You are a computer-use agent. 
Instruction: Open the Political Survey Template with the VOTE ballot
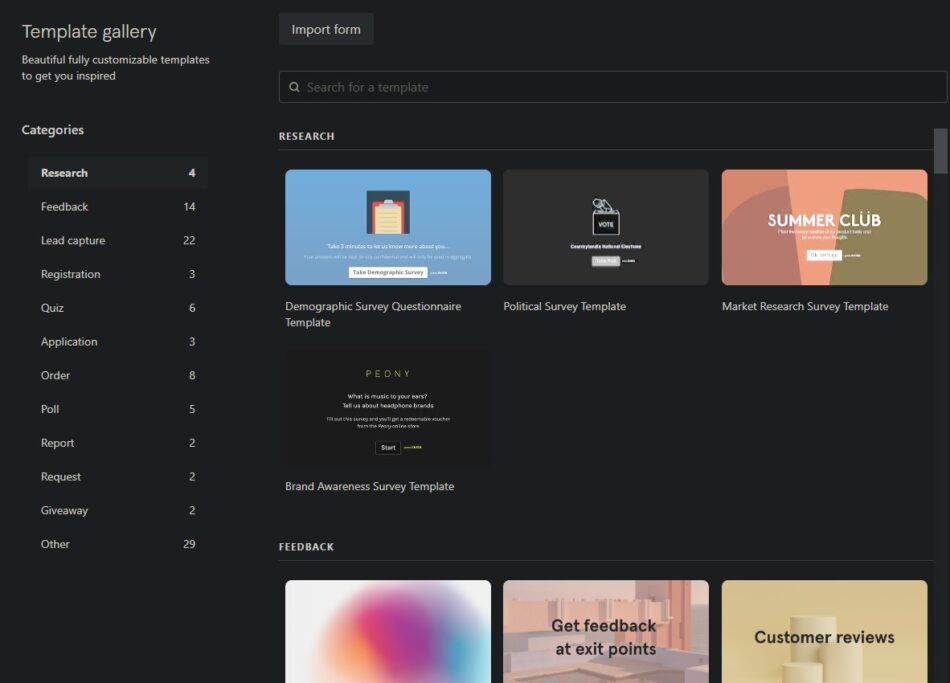click(605, 226)
